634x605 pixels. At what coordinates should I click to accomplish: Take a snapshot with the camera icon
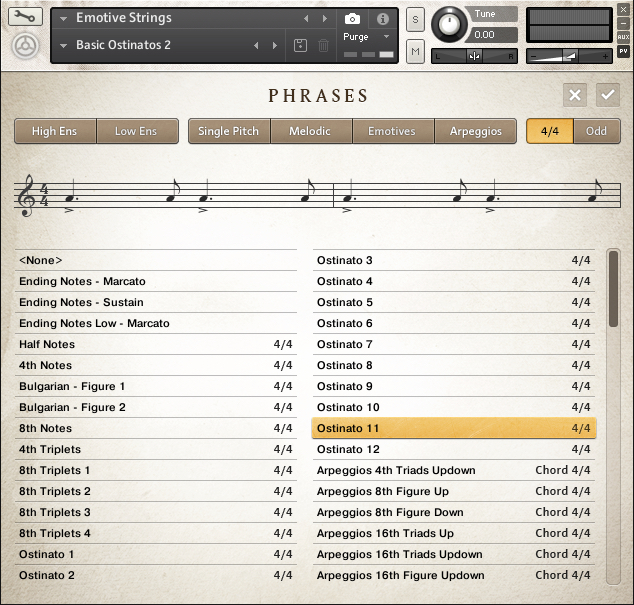[x=352, y=19]
